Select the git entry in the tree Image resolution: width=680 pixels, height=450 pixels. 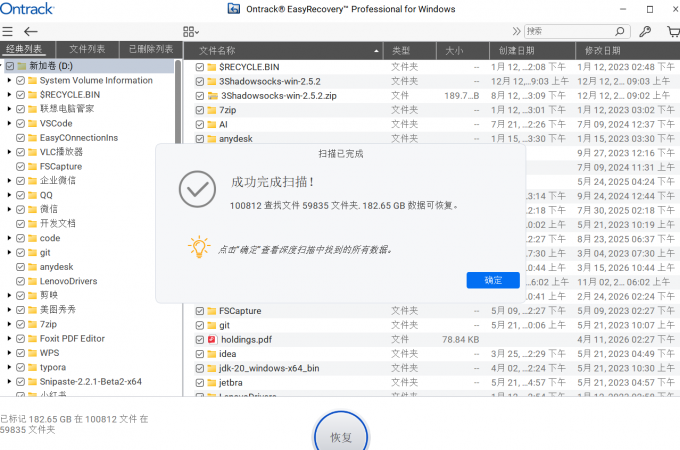point(45,252)
